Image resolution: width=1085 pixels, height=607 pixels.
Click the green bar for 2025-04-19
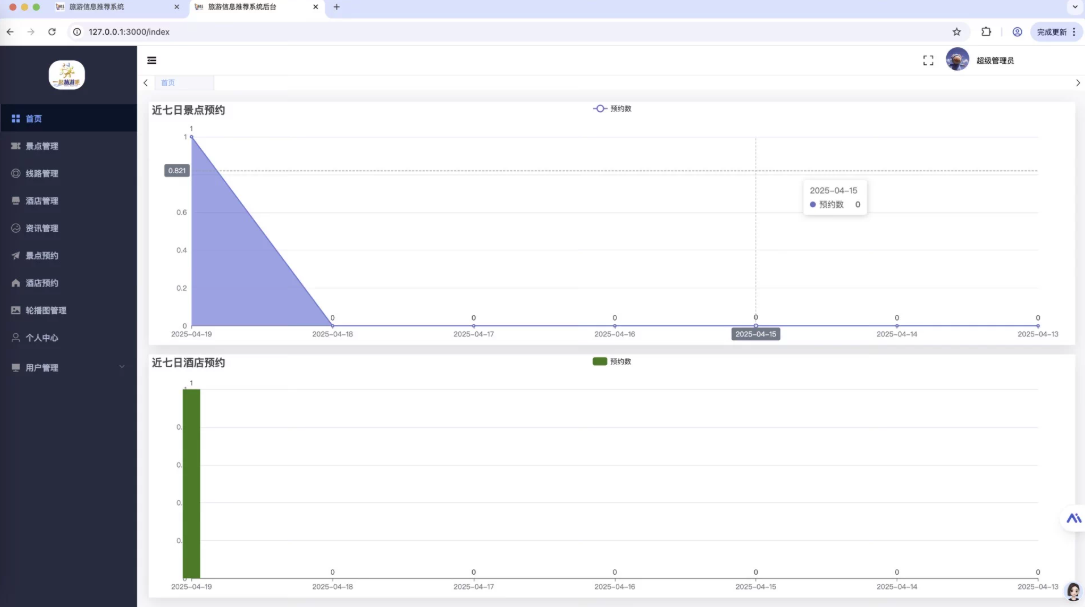pyautogui.click(x=192, y=483)
